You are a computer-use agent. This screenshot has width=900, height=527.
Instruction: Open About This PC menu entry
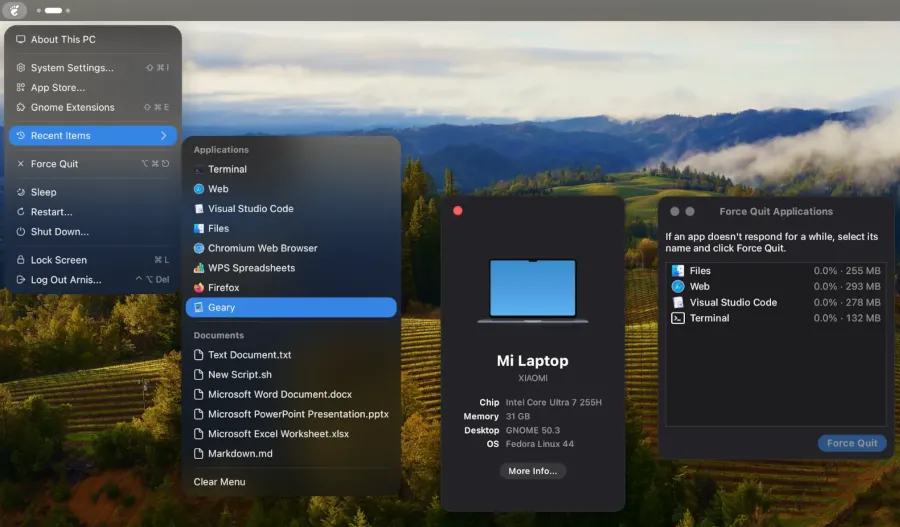93,39
